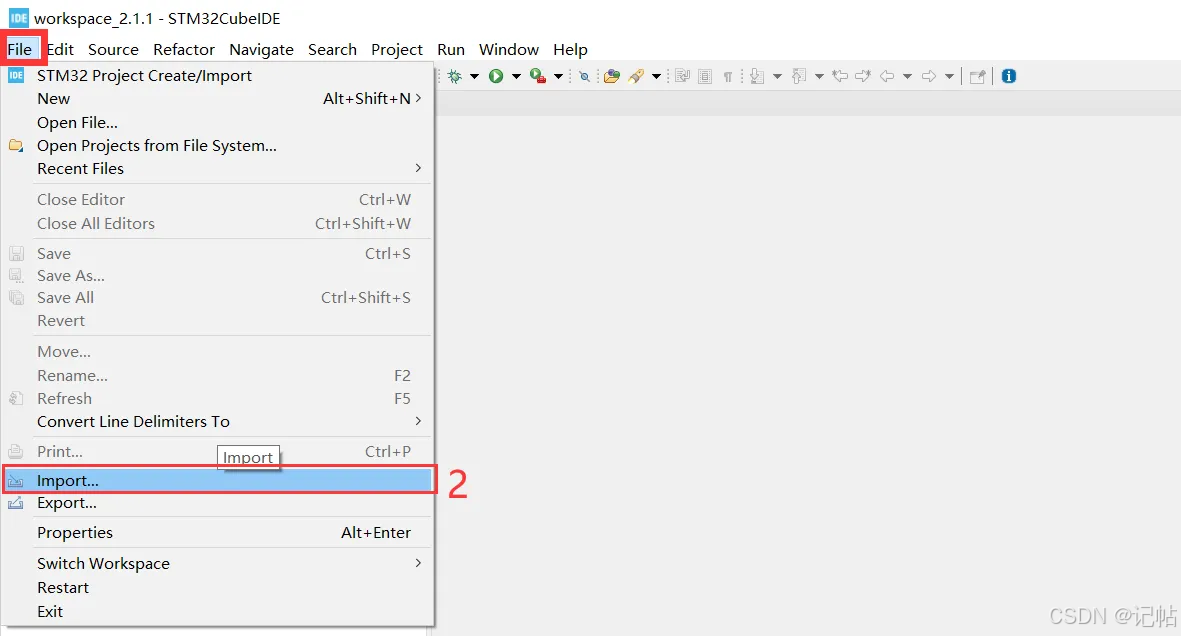Click the Save menu entry
Viewport: 1181px width, 636px height.
click(x=218, y=254)
